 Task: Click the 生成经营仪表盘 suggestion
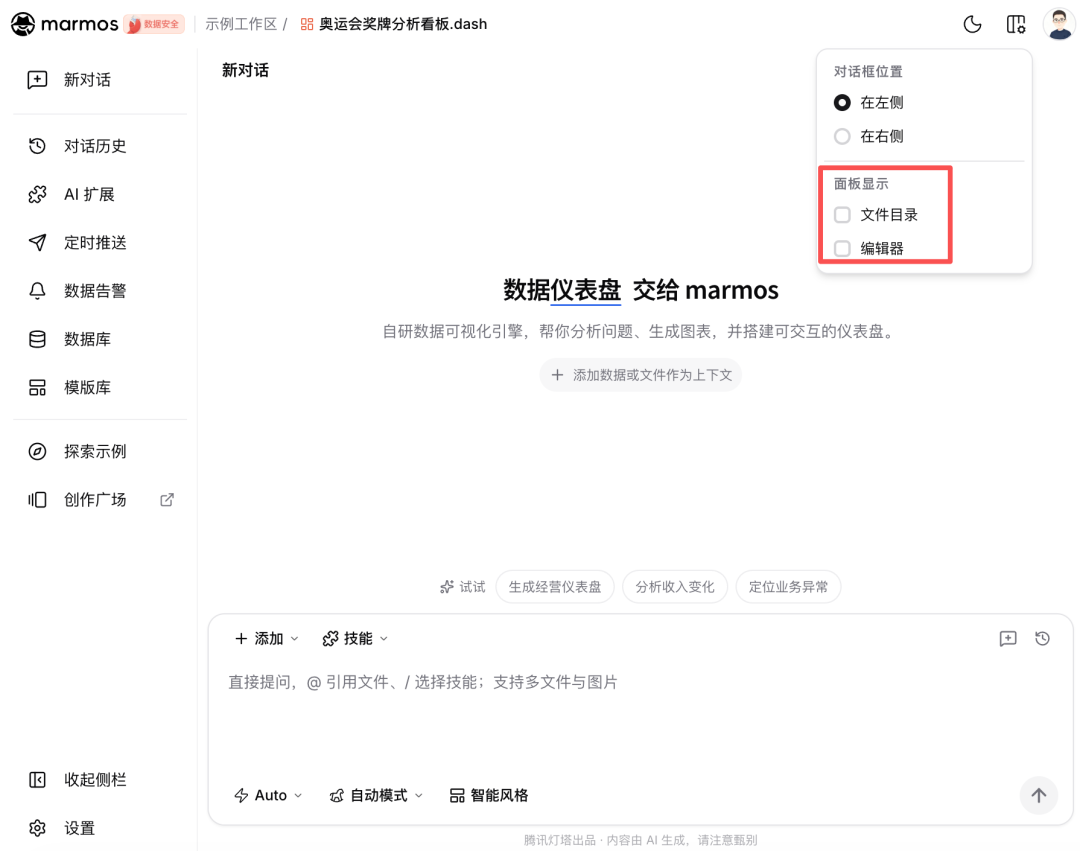[x=554, y=587]
